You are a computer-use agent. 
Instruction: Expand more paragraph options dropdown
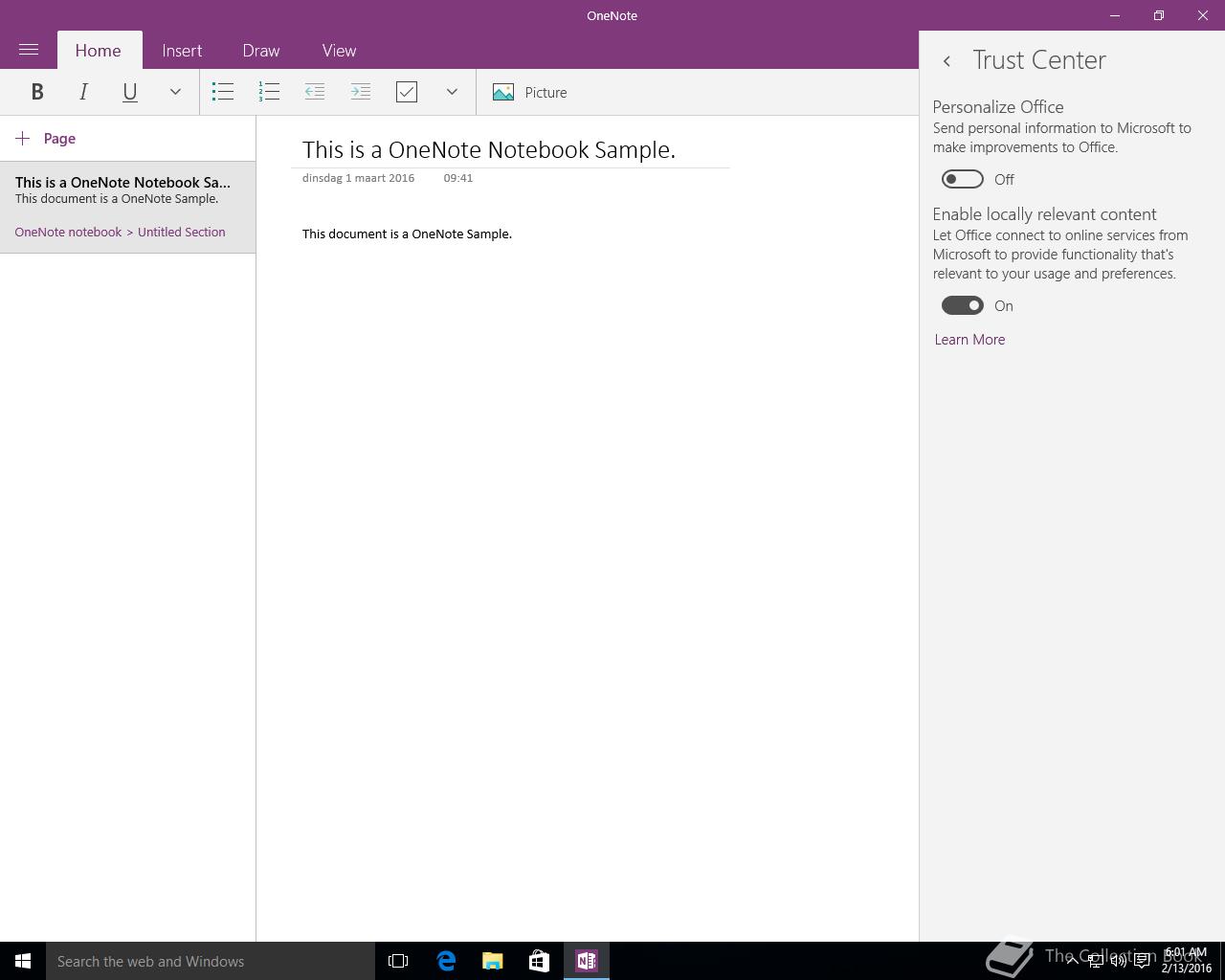pos(452,92)
